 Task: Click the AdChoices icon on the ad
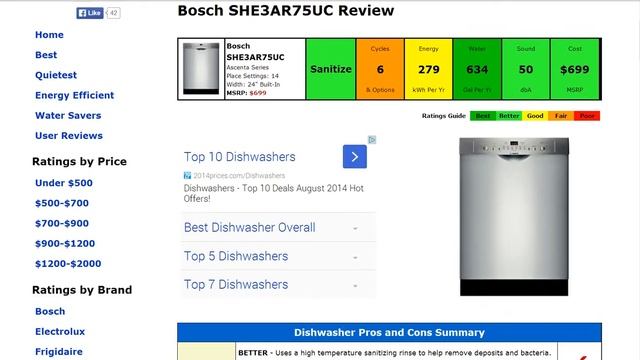click(x=372, y=140)
